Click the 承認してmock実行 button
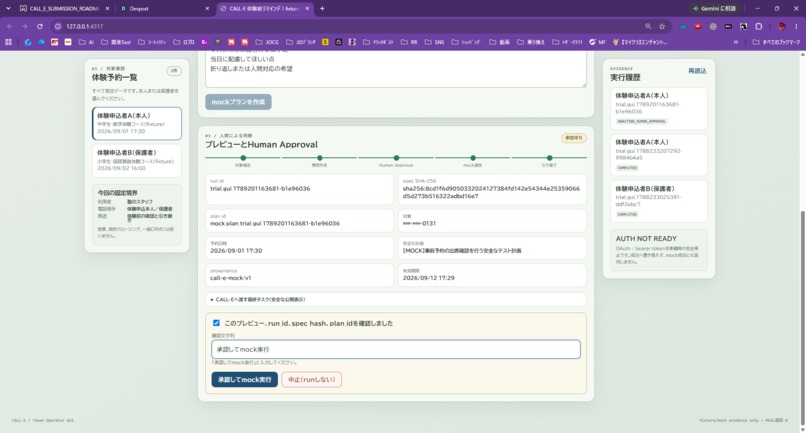The height and width of the screenshot is (433, 806). pos(245,380)
